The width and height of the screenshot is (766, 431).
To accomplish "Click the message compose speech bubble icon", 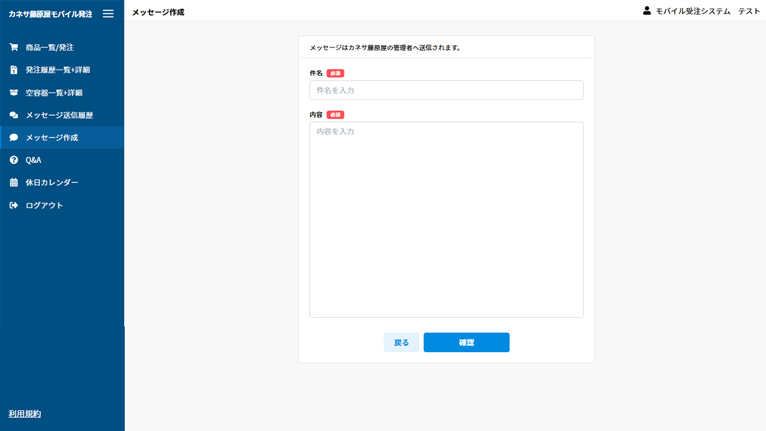I will coord(14,137).
